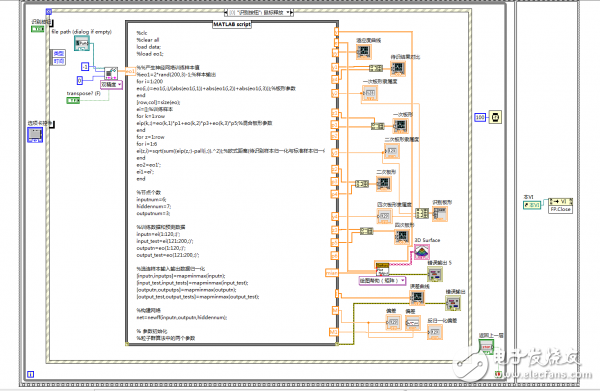Click the 100 numeric constant field
Viewport: 600px width, 391px height.
(480, 117)
